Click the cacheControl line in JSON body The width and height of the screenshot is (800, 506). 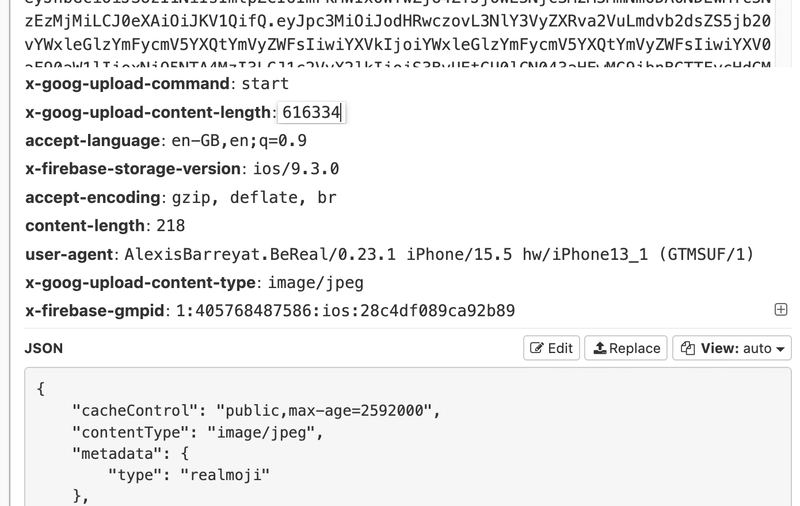tap(256, 411)
